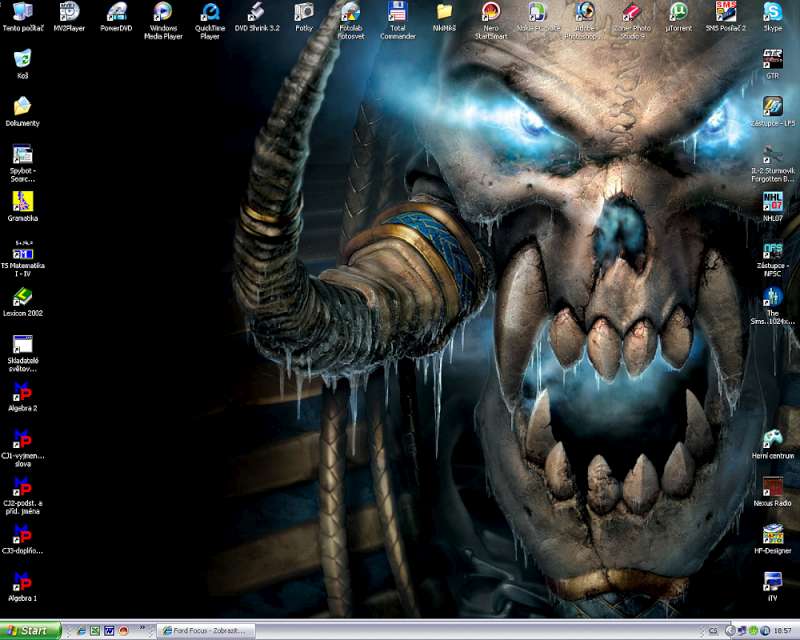This screenshot has width=800, height=640.
Task: Select the Herní centrum icon
Action: point(772,439)
